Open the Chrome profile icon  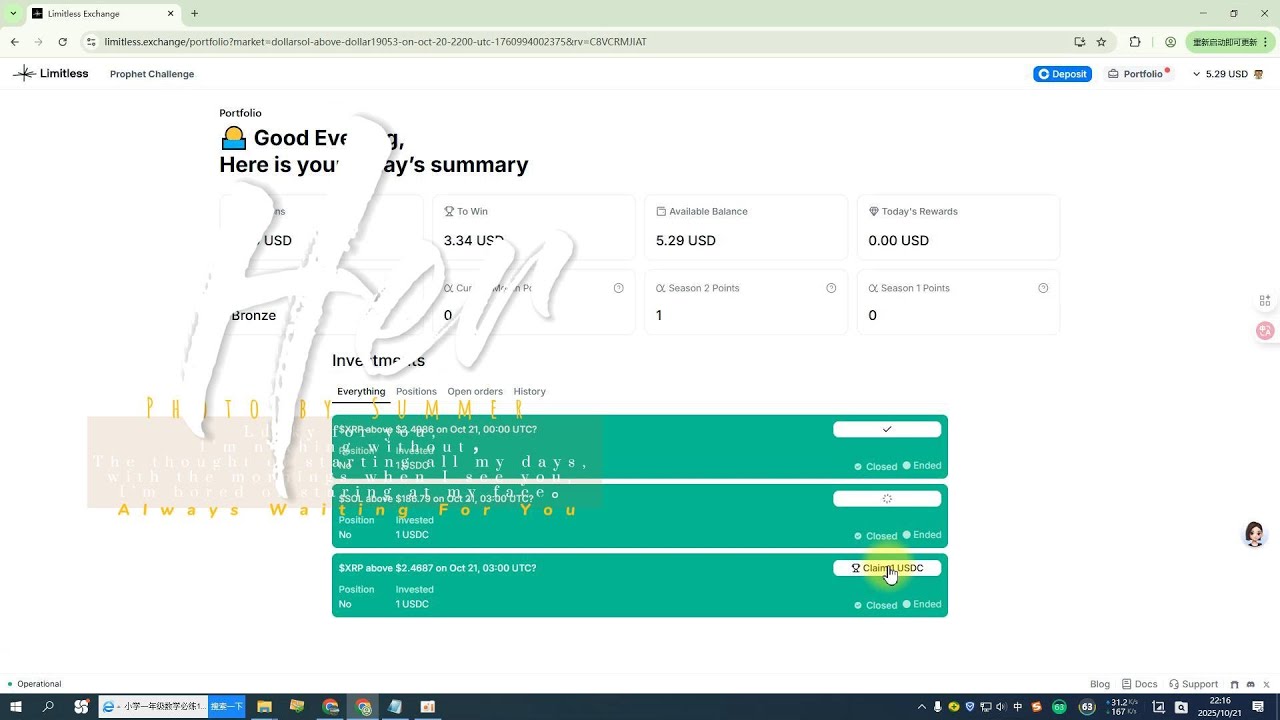coord(1170,42)
